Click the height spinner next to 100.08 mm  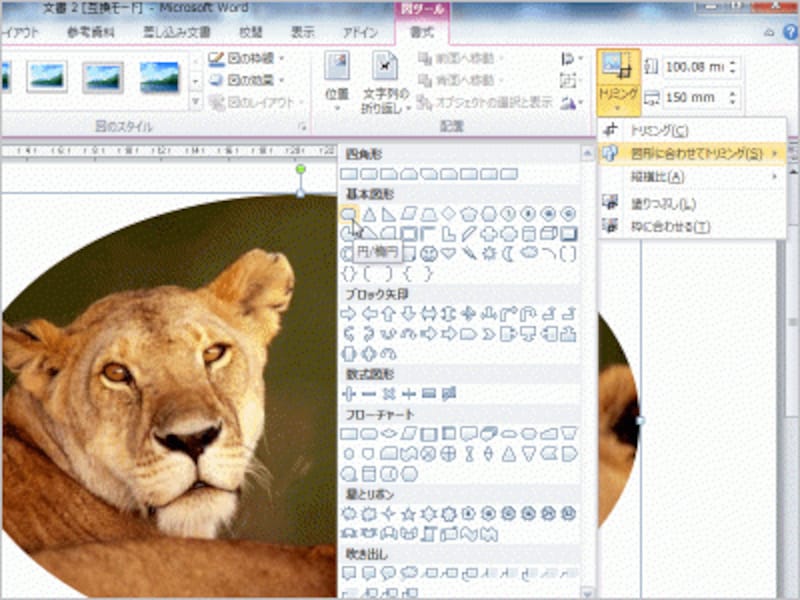tap(733, 67)
